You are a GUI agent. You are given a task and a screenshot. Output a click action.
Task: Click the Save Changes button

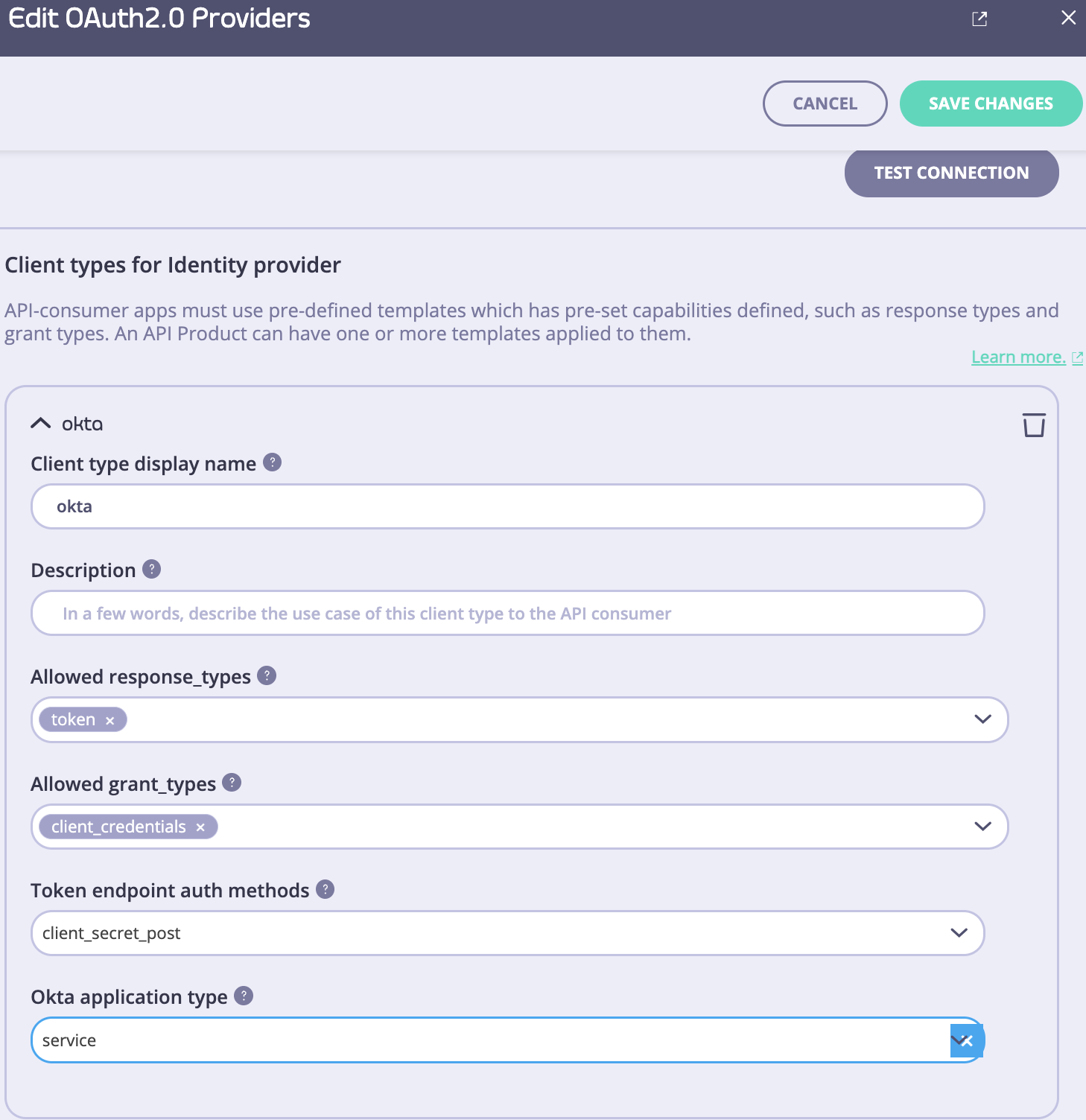[x=991, y=104]
